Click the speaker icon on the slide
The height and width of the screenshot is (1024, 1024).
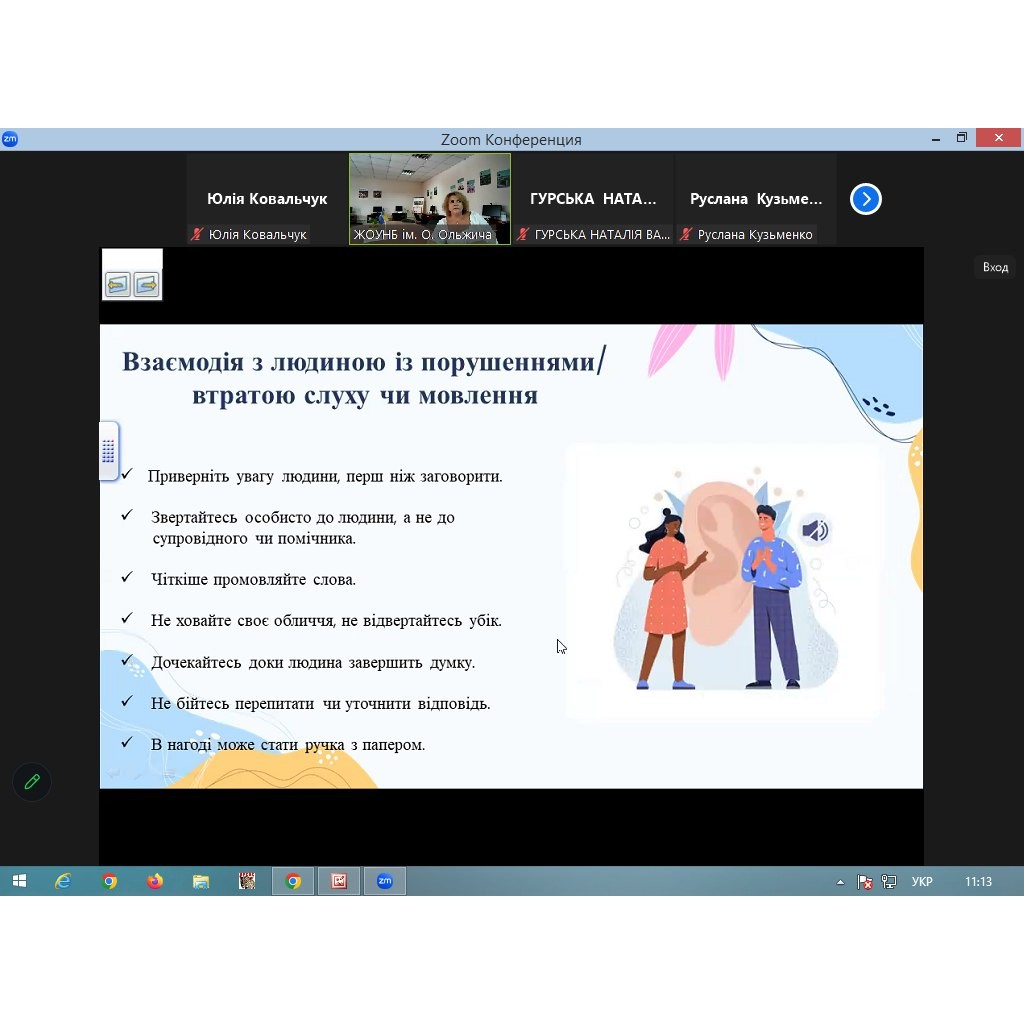coord(815,531)
